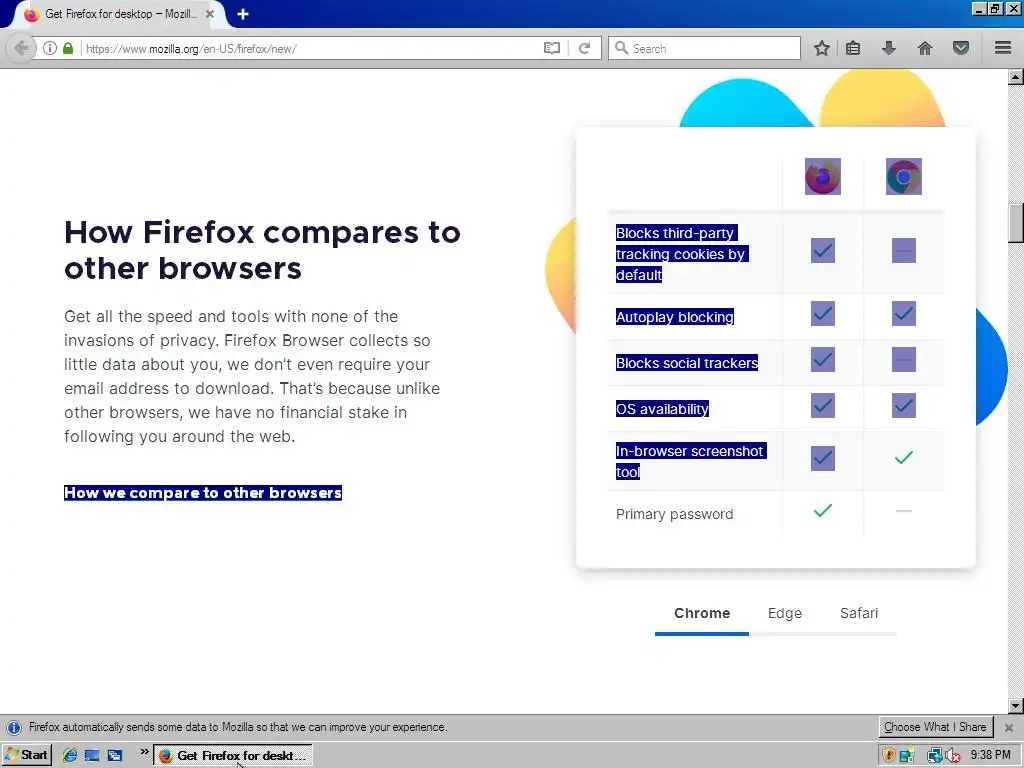Open the Windows Start menu
The image size is (1024, 768).
pos(27,755)
